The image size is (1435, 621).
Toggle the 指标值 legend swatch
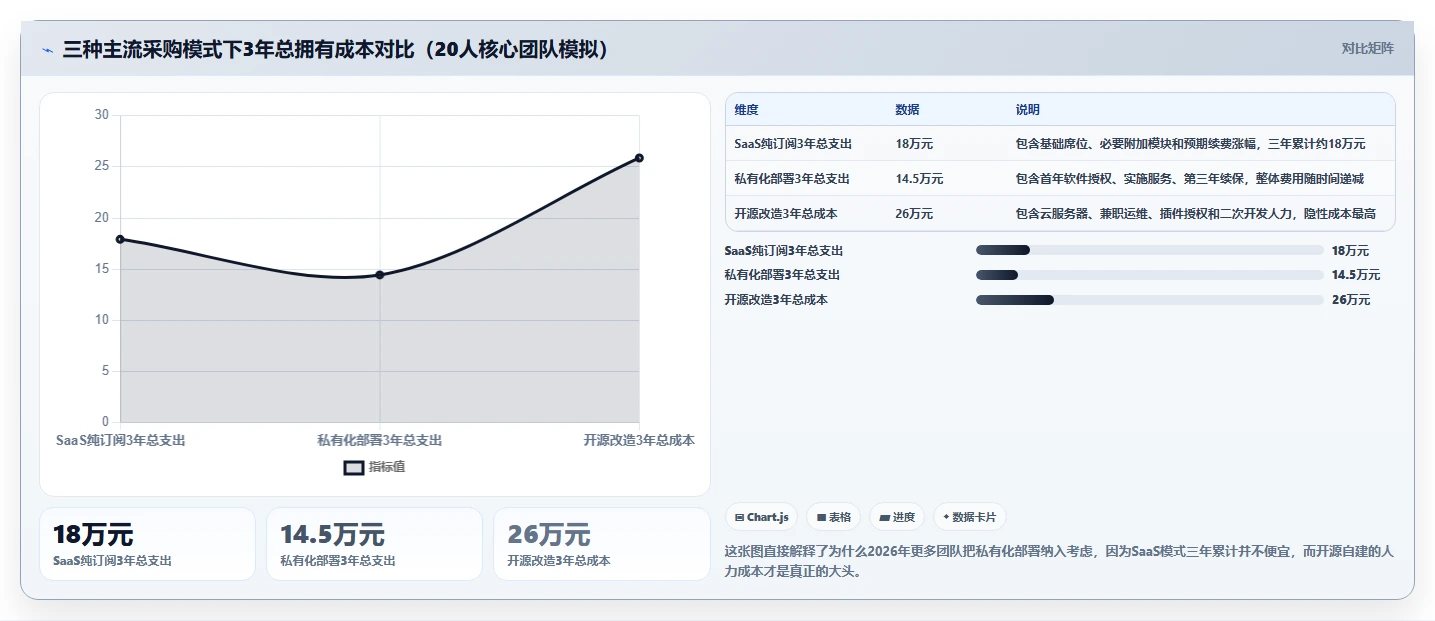pyautogui.click(x=354, y=467)
